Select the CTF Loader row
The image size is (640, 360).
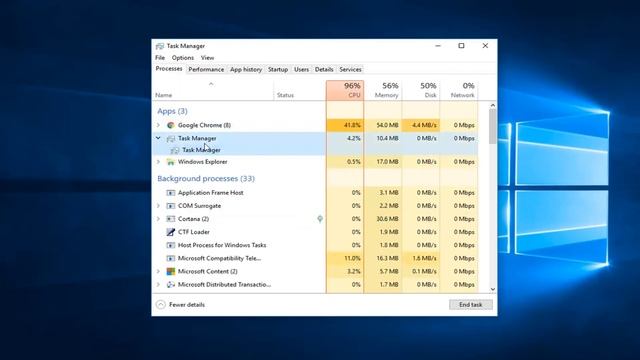point(315,232)
